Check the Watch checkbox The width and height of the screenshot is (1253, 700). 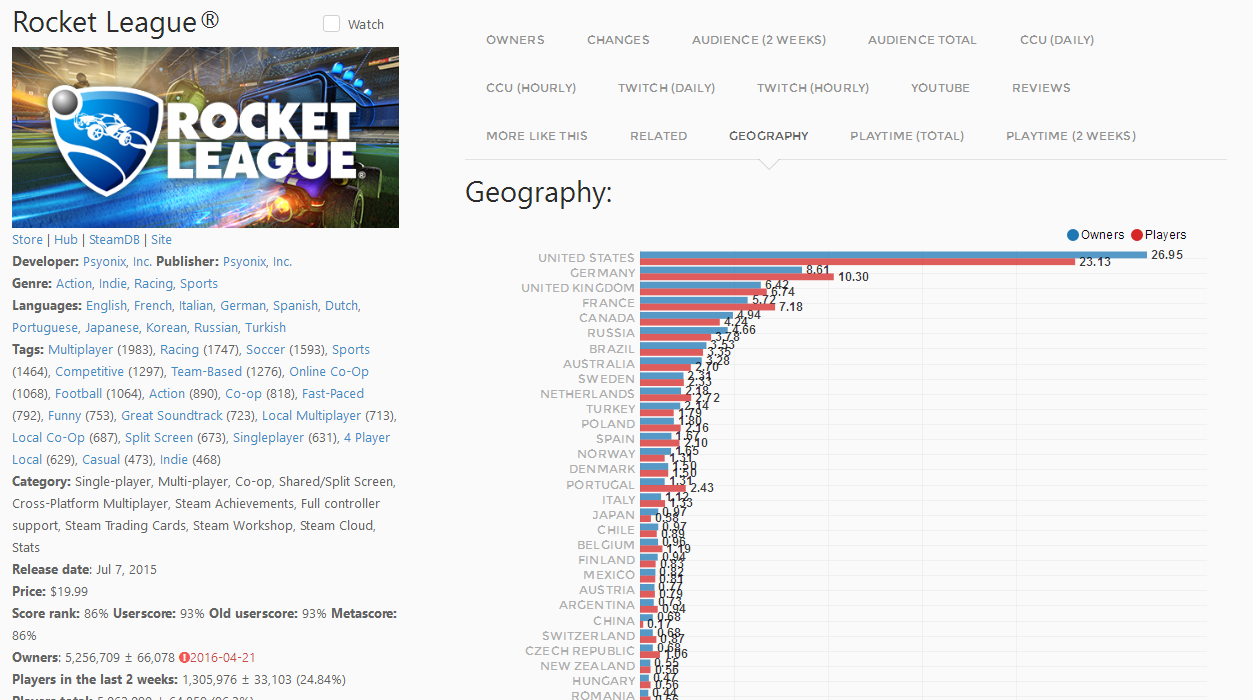pyautogui.click(x=331, y=24)
